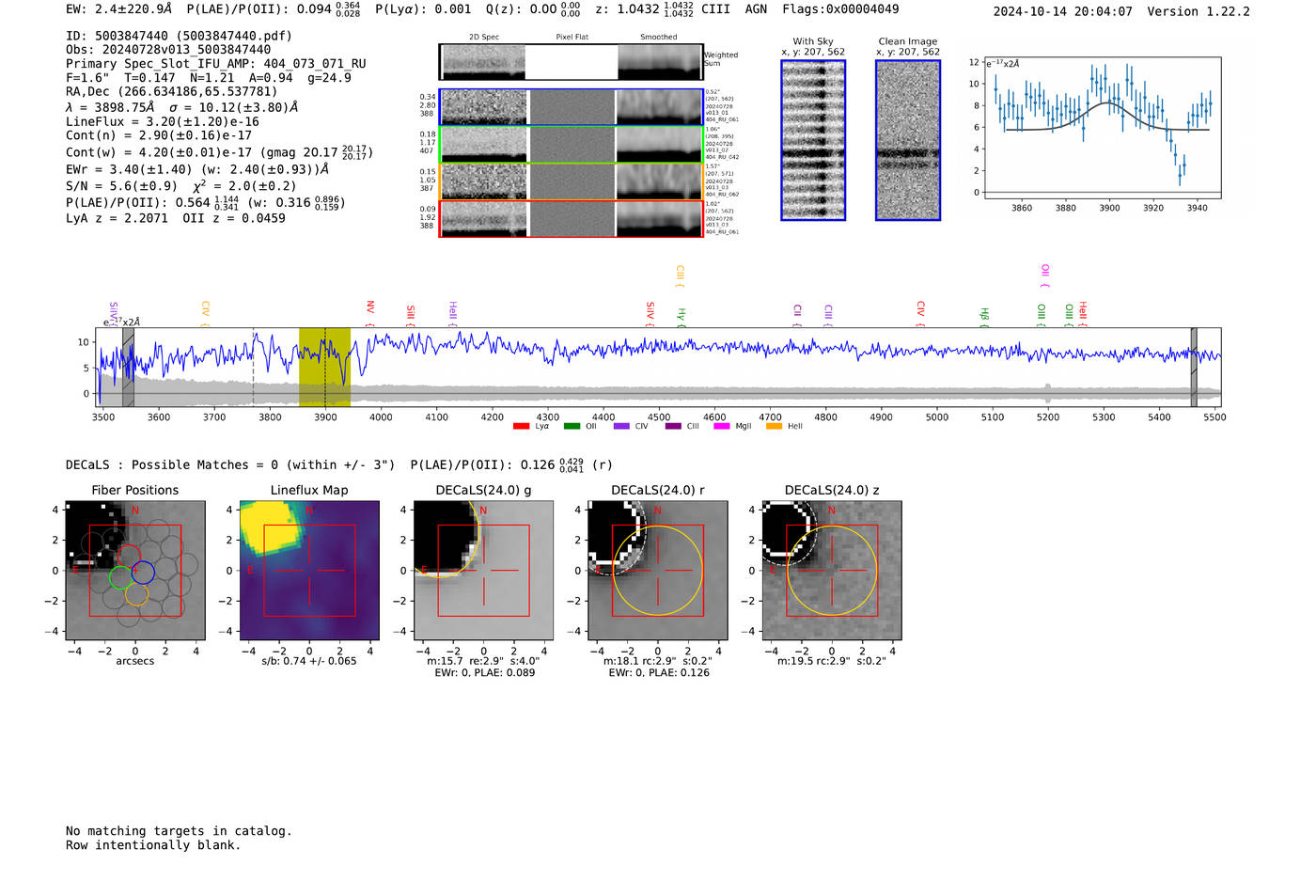This screenshot has height=896, width=1316.
Task: Click the LineFlux = 3.20(±1.20)e-16 value
Action: (x=163, y=121)
